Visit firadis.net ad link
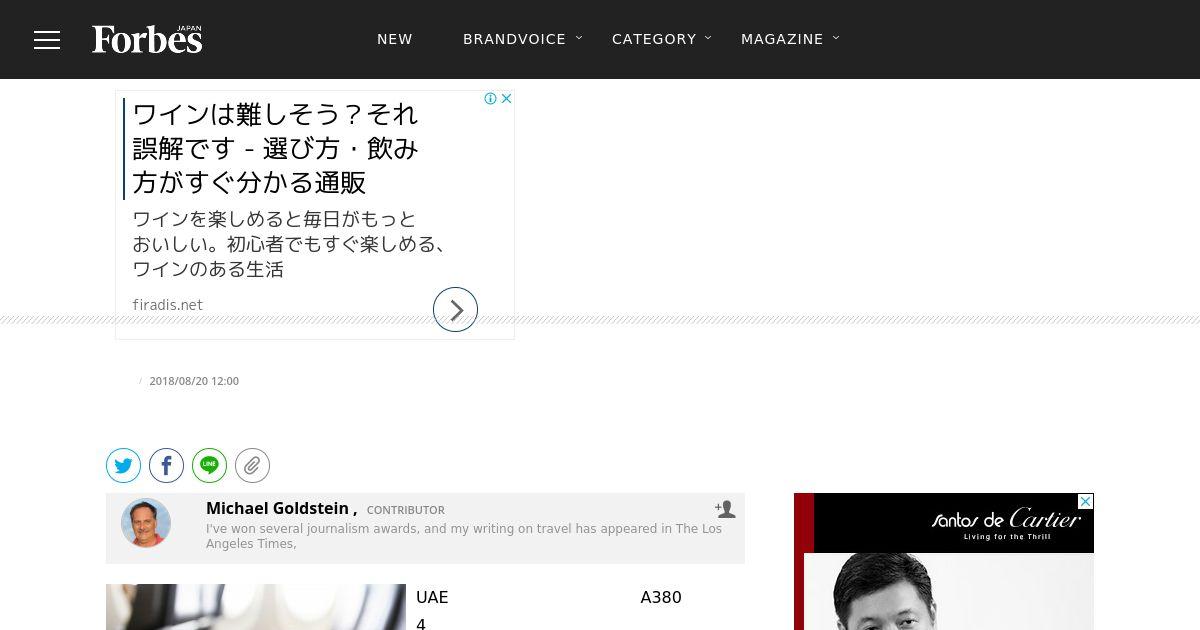Image resolution: width=1200 pixels, height=630 pixels. (167, 305)
